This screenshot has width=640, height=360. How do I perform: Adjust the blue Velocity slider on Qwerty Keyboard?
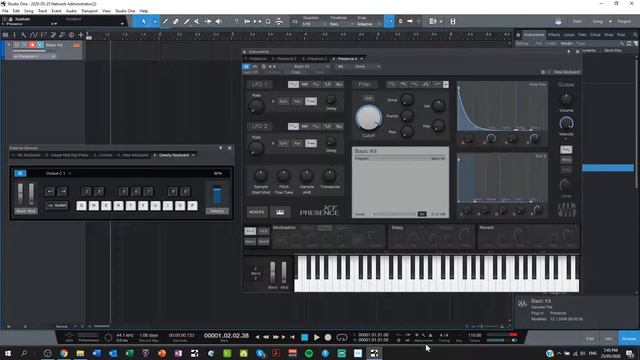coord(217,196)
